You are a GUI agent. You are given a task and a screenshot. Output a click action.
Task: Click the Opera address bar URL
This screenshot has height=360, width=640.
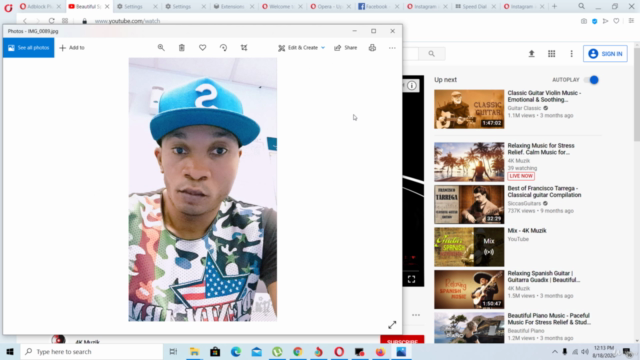[x=127, y=21]
